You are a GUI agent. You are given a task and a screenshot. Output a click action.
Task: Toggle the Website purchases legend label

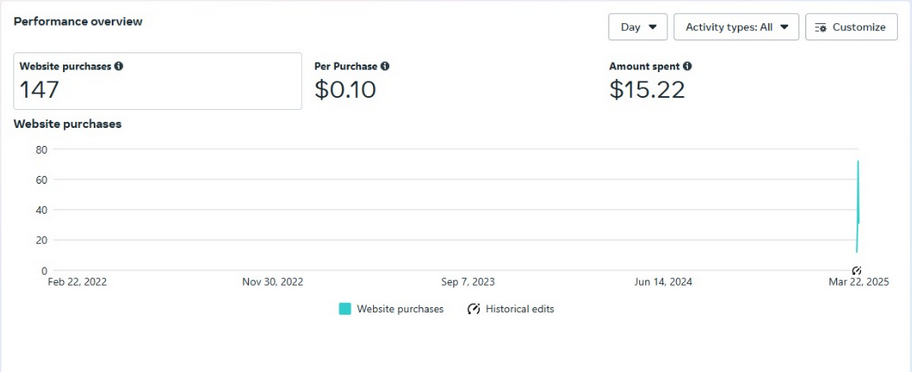[400, 309]
